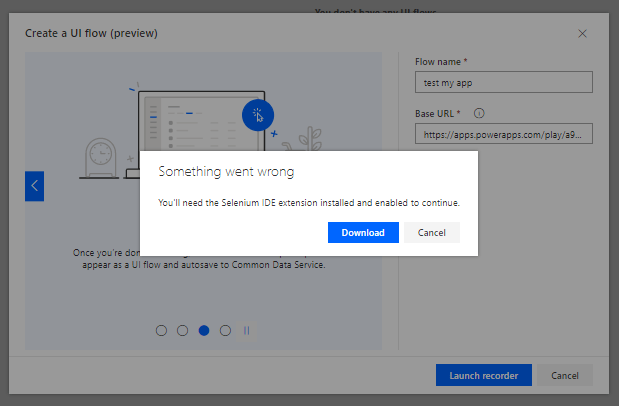Open the Base URL info icon
Screen dimensions: 619x406
tap(479, 113)
